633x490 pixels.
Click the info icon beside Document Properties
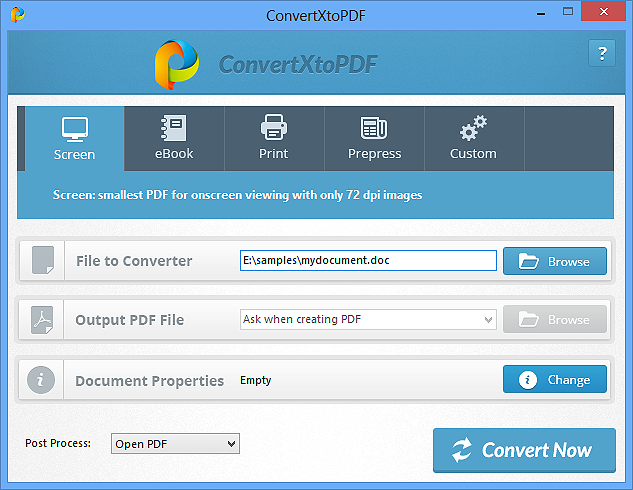point(41,380)
